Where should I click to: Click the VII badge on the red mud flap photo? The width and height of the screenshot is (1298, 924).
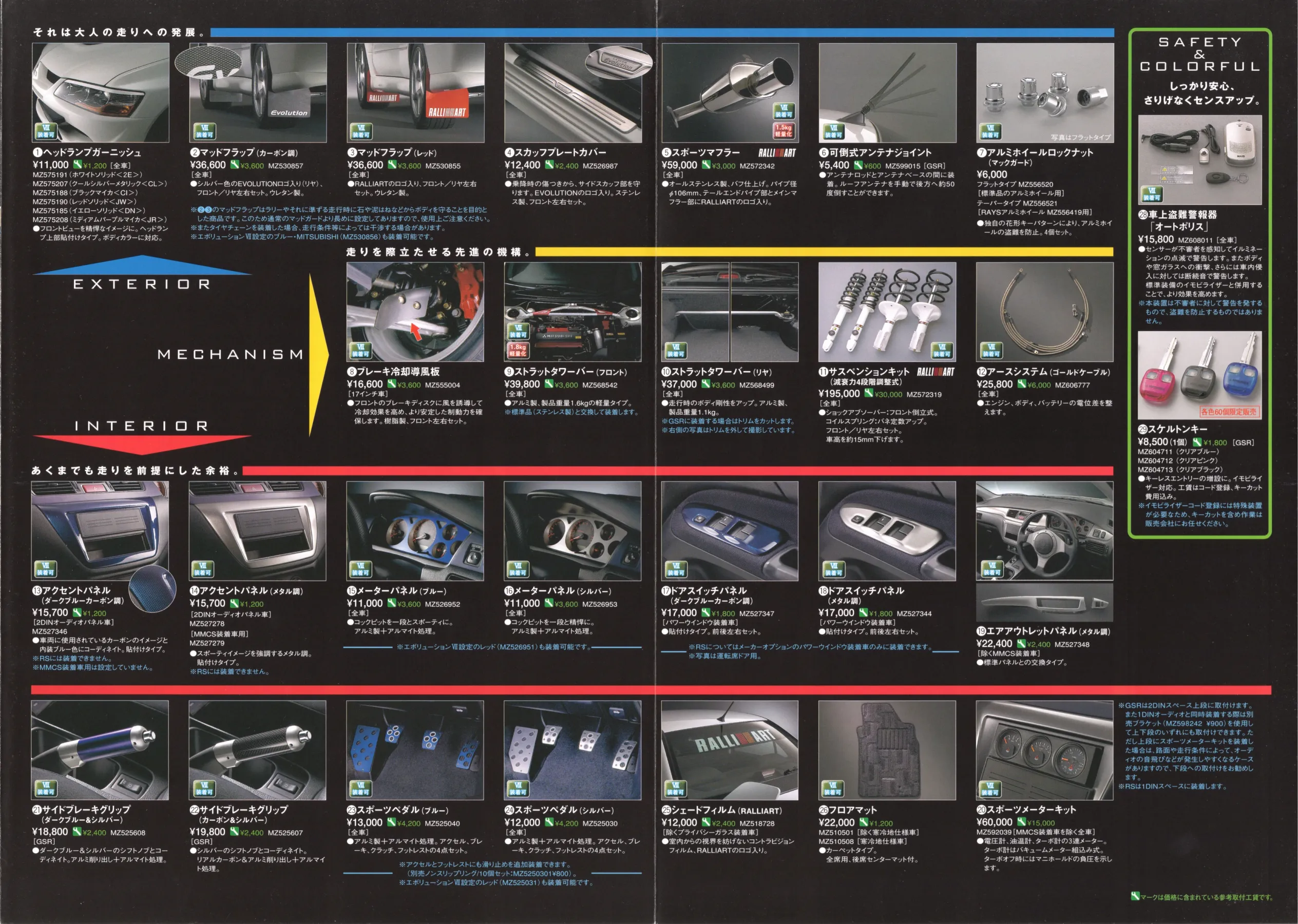click(x=361, y=131)
